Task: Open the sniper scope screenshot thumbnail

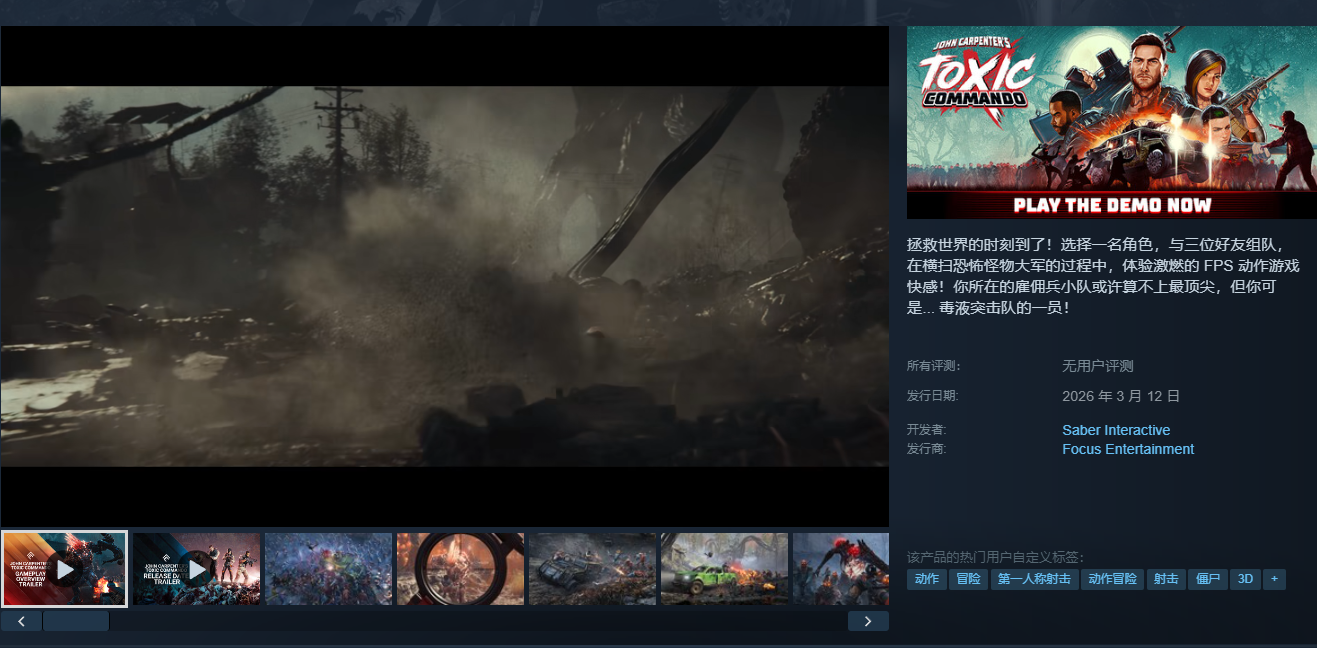Action: pos(460,569)
